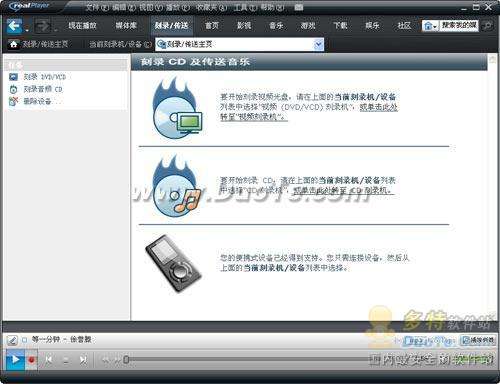500x384 pixels.
Task: Open the 娱乐 tab
Action: coord(372,26)
